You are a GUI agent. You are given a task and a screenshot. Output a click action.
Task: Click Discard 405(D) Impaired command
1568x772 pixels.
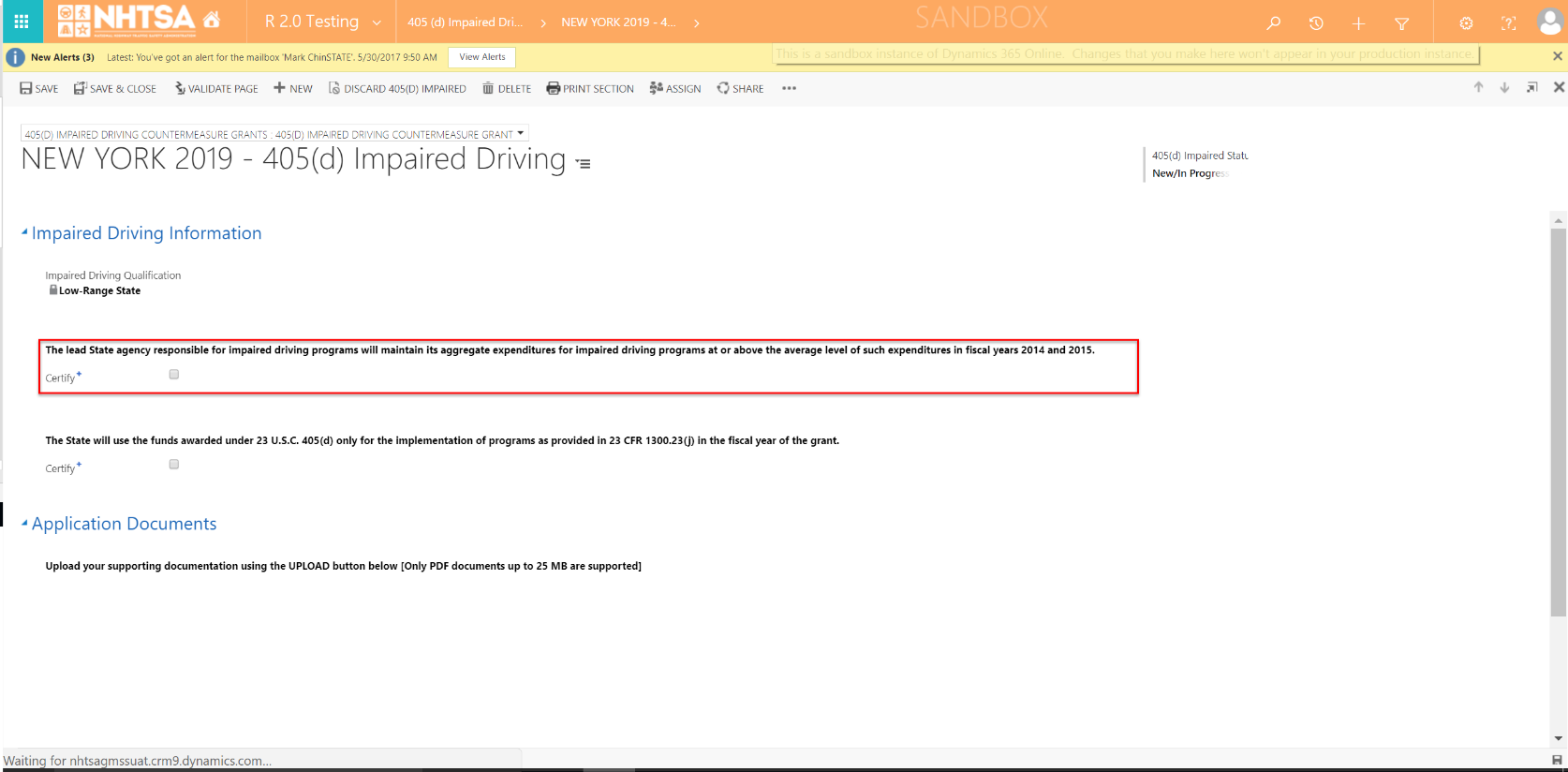tap(396, 88)
